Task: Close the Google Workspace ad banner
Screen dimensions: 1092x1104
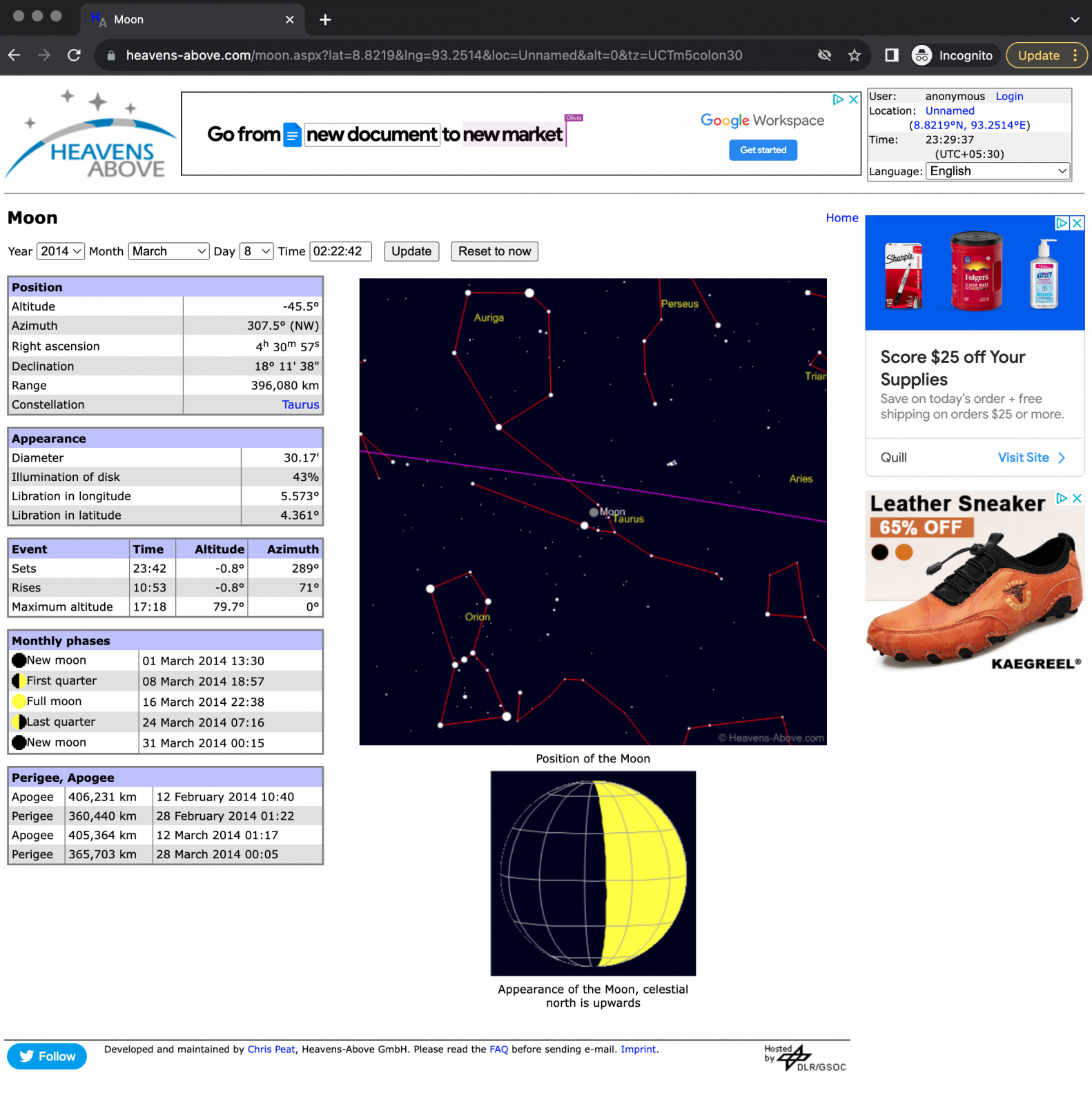Action: (x=854, y=99)
